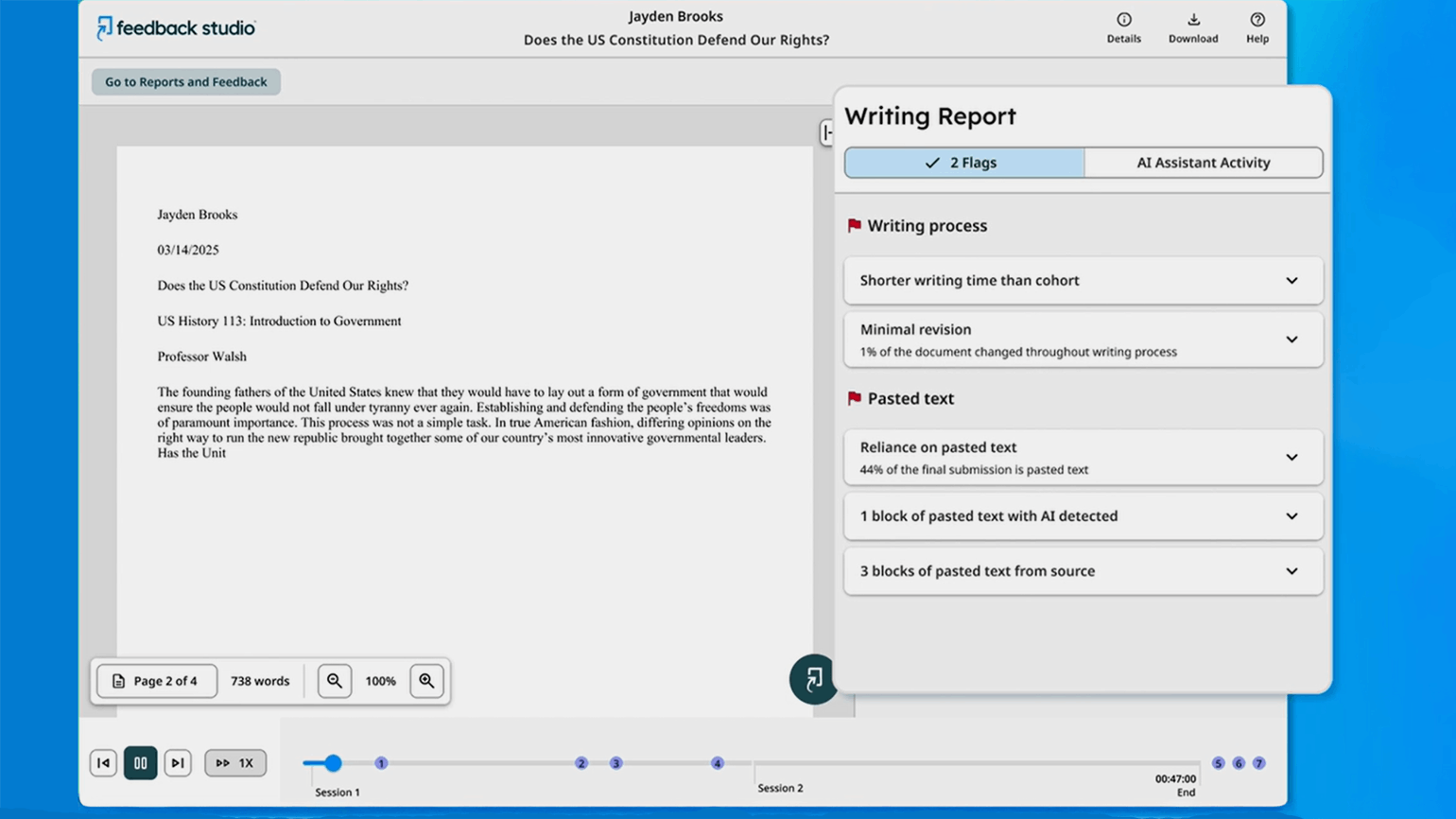The image size is (1456, 819).
Task: Expand 1 block of pasted text with AI detected
Action: point(1083,516)
